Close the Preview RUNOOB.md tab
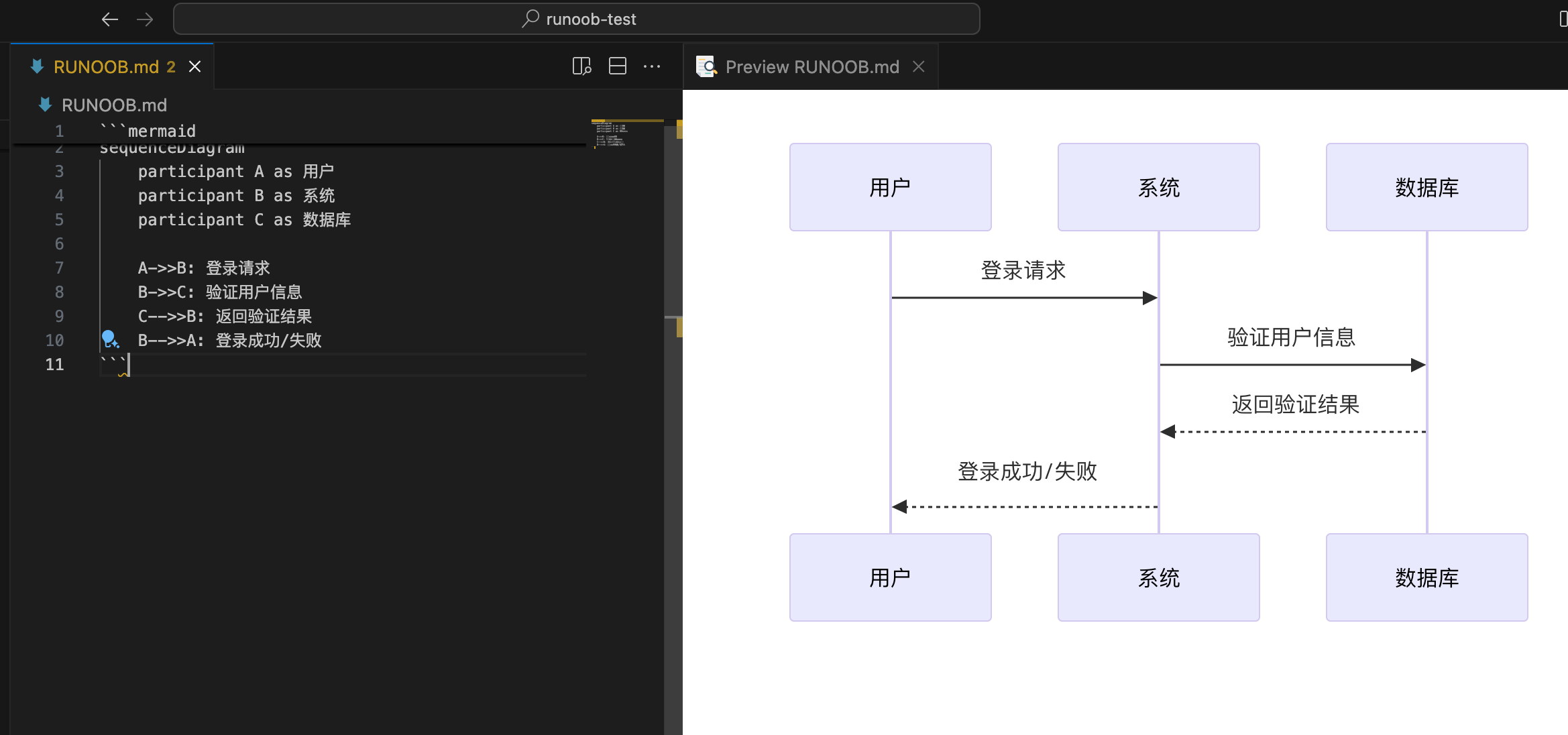The height and width of the screenshot is (735, 1568). [x=919, y=66]
